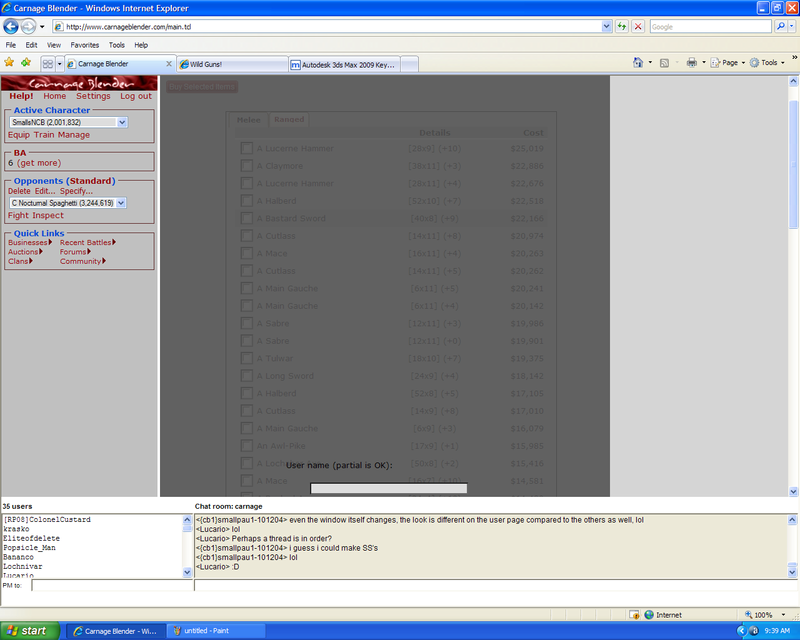Image resolution: width=800 pixels, height=640 pixels.
Task: Expand the Businesses quick link arrow
Action: [50, 242]
